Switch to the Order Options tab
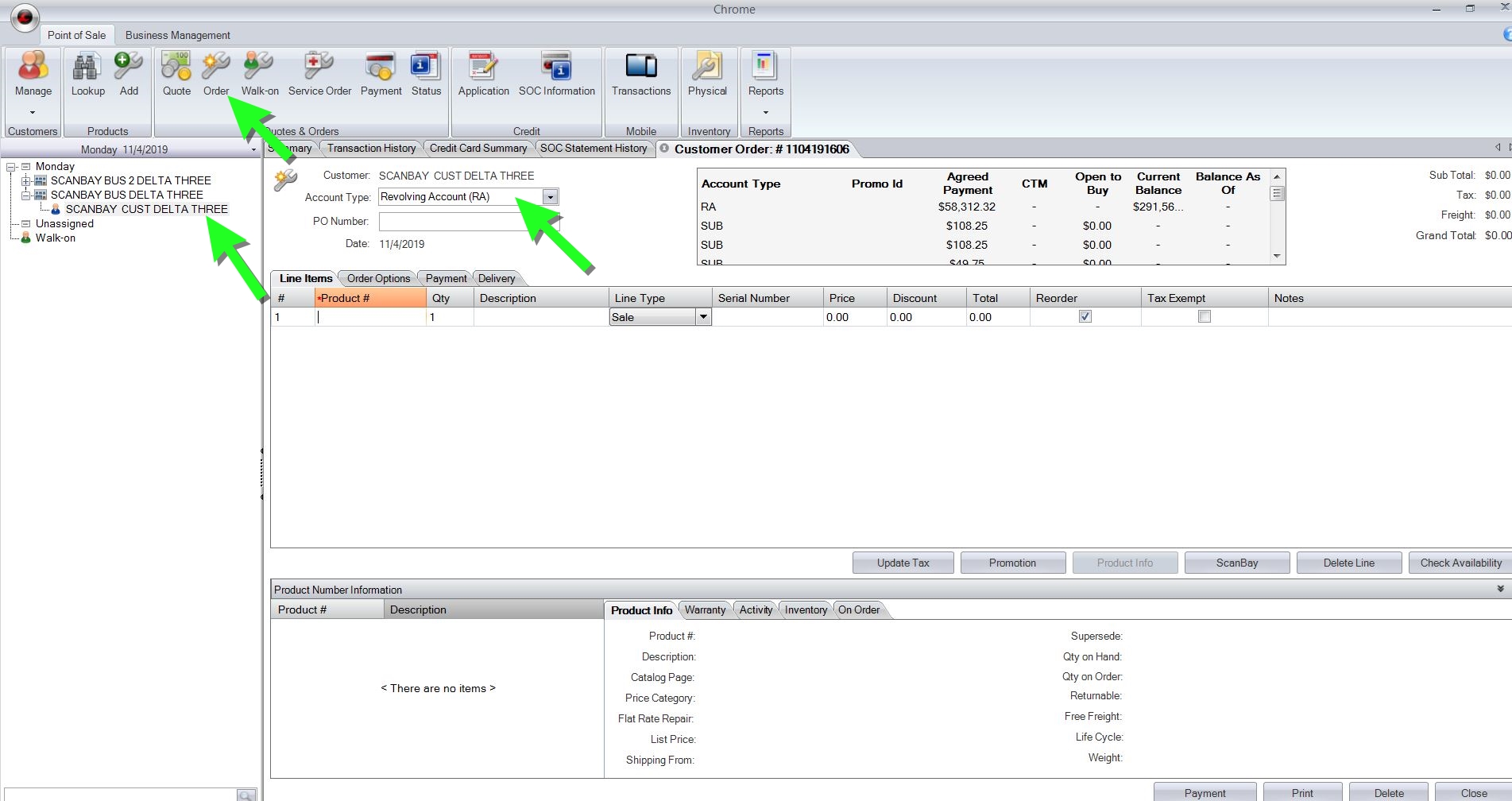 [x=378, y=278]
